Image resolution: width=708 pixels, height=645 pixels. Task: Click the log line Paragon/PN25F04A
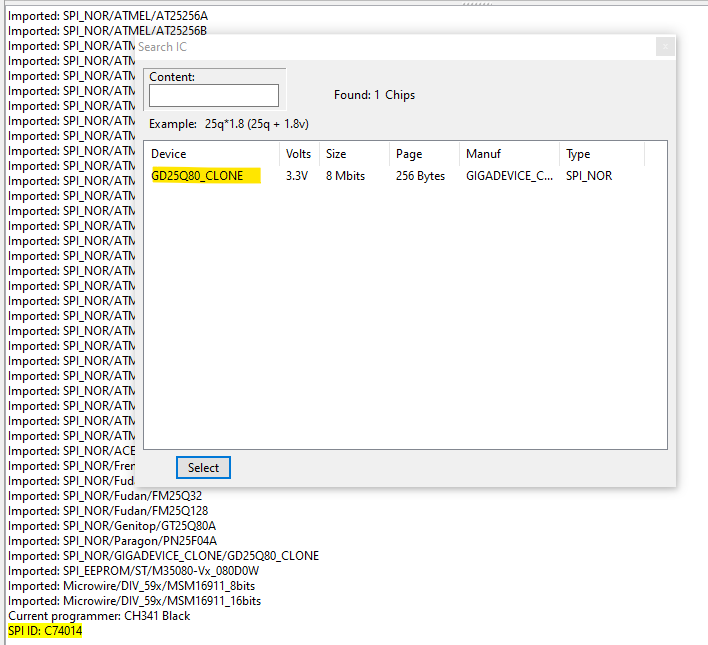[112, 541]
